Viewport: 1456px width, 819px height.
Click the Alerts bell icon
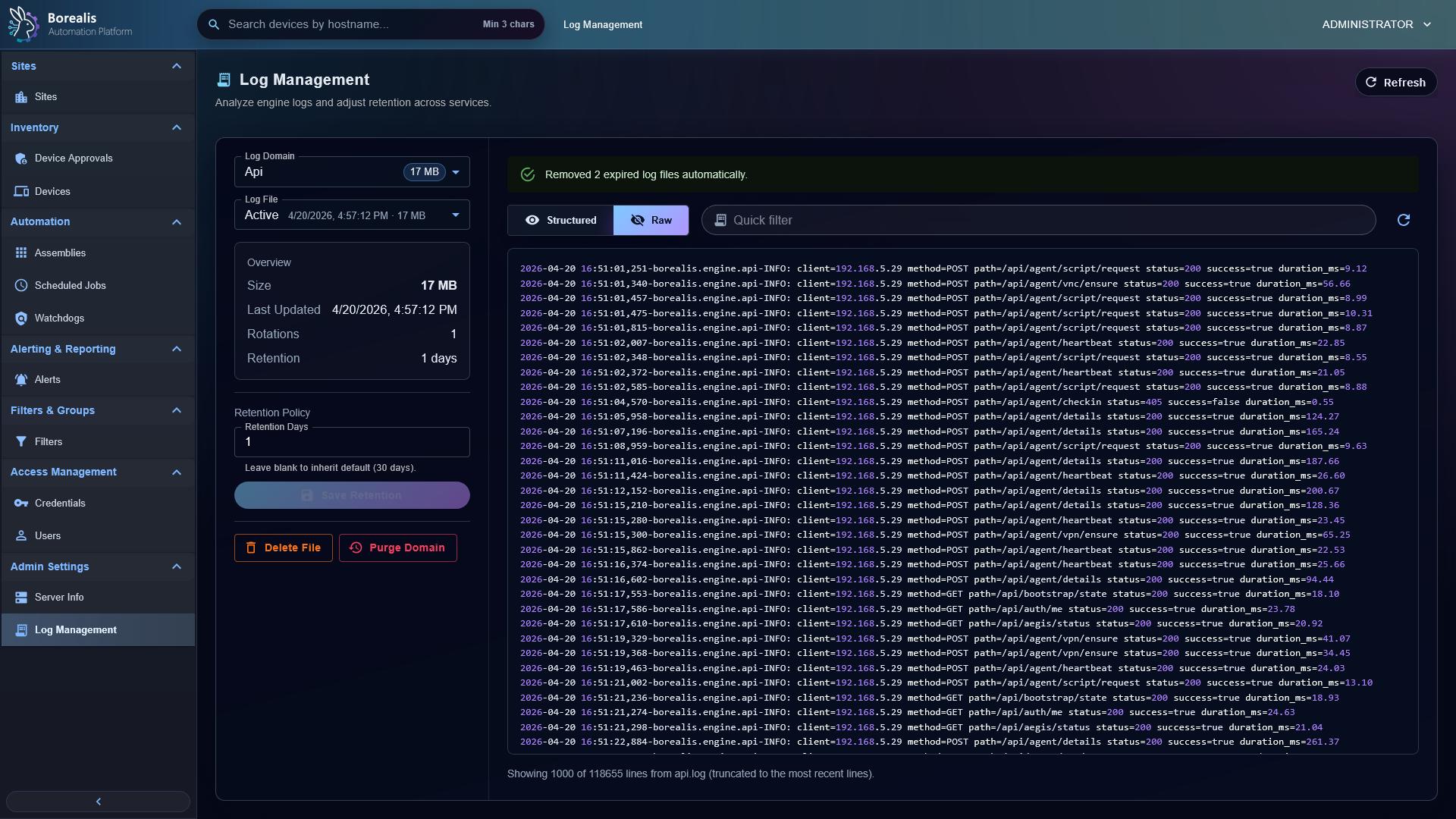(x=21, y=380)
